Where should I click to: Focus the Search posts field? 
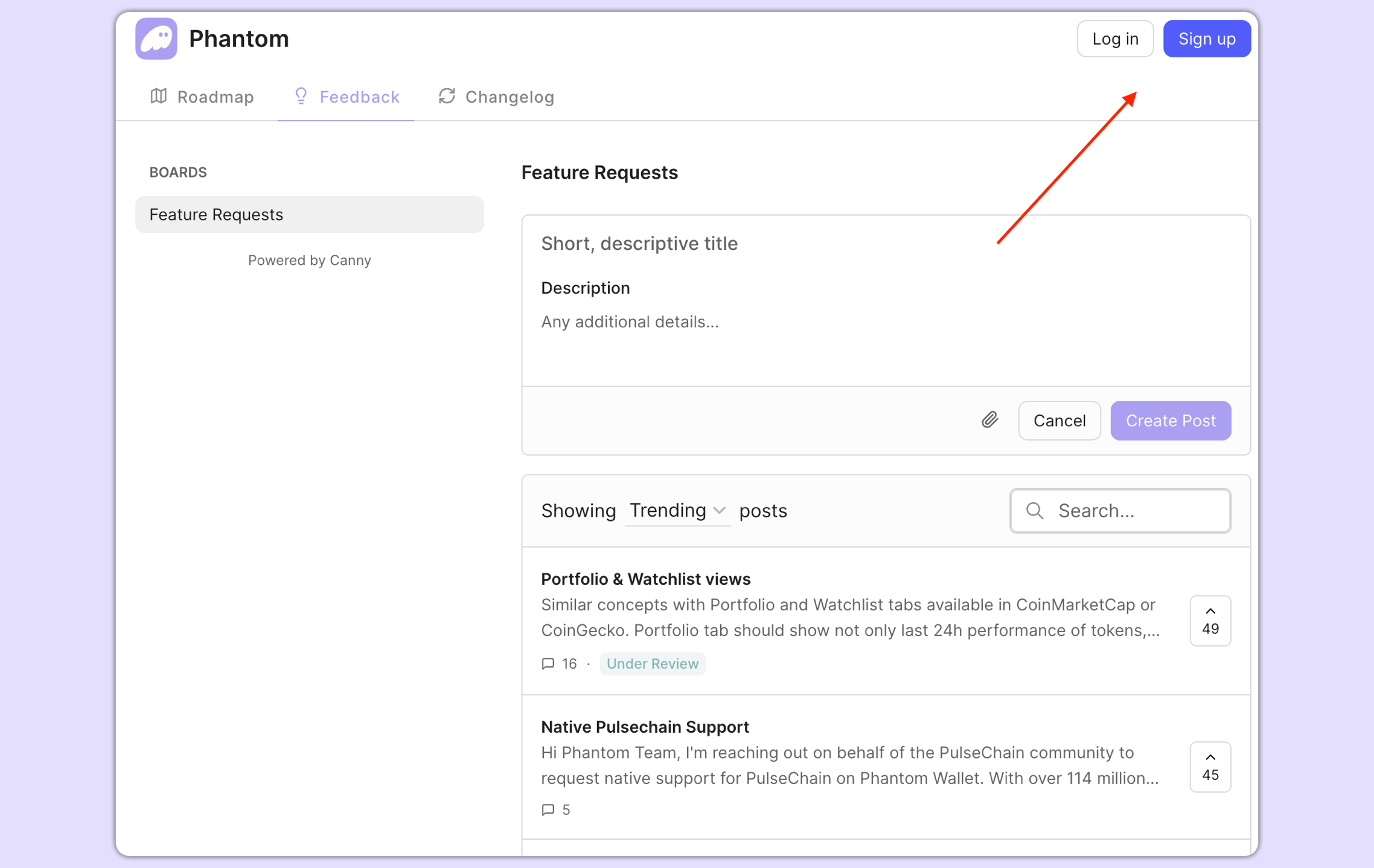(1120, 511)
